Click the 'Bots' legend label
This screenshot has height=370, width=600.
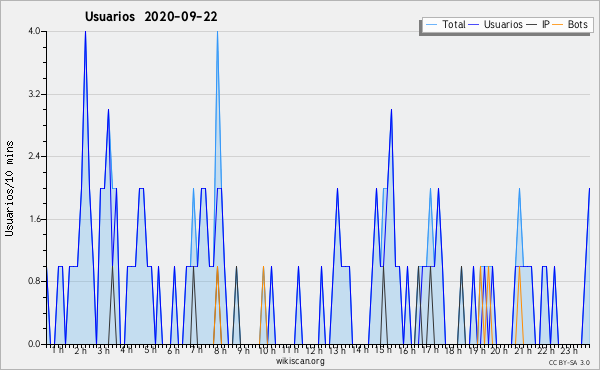click(x=577, y=25)
